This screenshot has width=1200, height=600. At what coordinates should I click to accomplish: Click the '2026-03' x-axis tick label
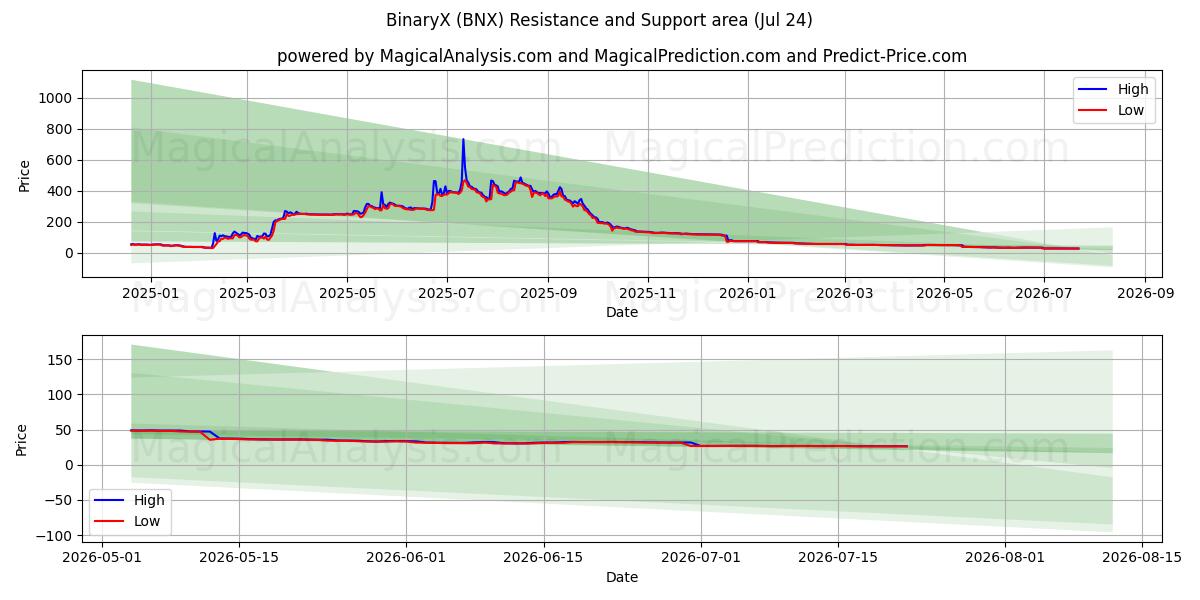(844, 294)
